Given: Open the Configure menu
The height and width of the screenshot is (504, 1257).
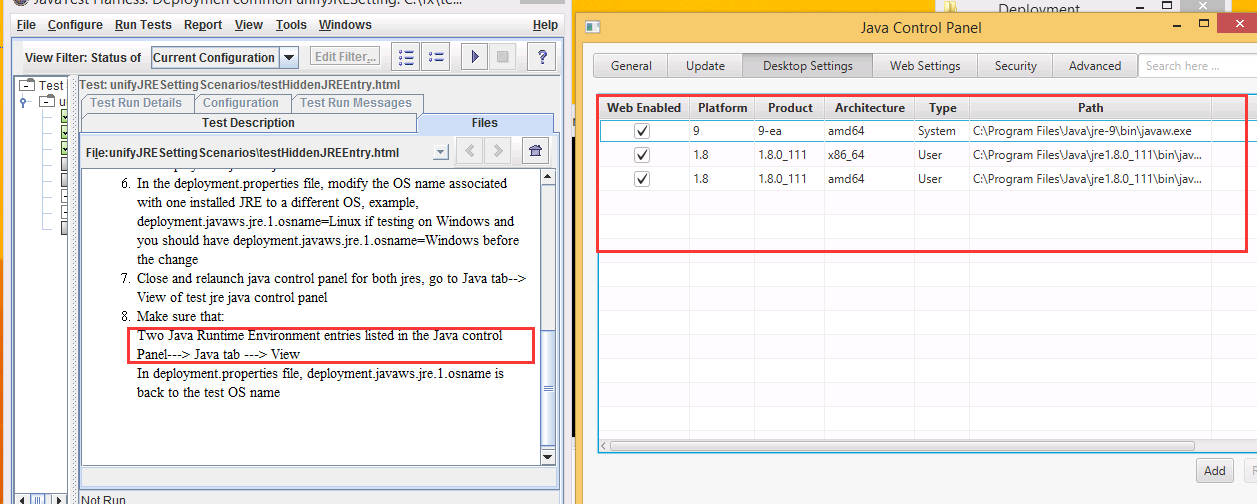Looking at the screenshot, I should tap(75, 25).
